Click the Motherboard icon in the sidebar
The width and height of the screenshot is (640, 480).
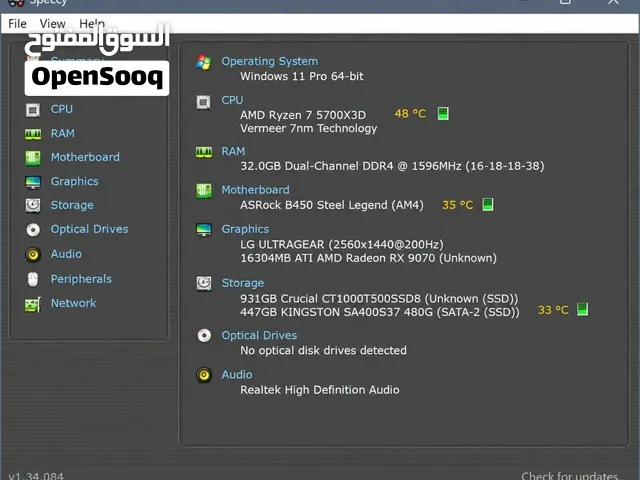pos(33,158)
